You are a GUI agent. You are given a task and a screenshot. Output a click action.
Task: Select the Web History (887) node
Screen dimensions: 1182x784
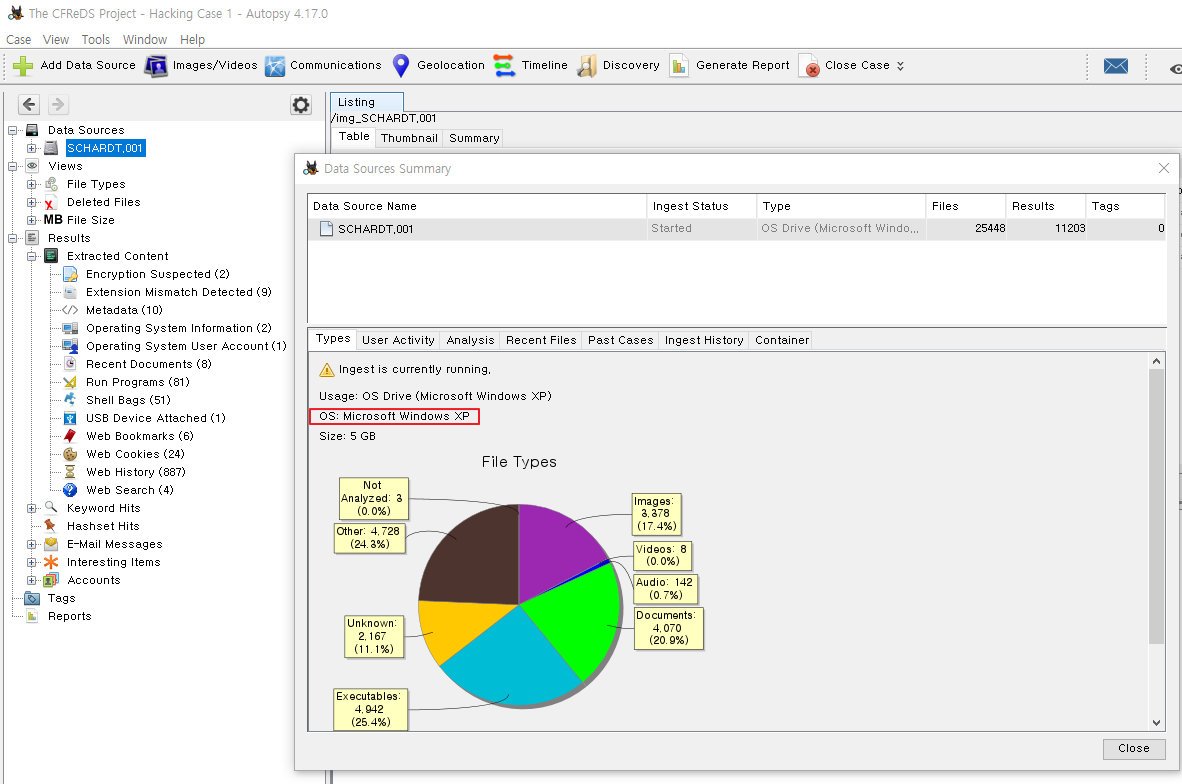136,473
